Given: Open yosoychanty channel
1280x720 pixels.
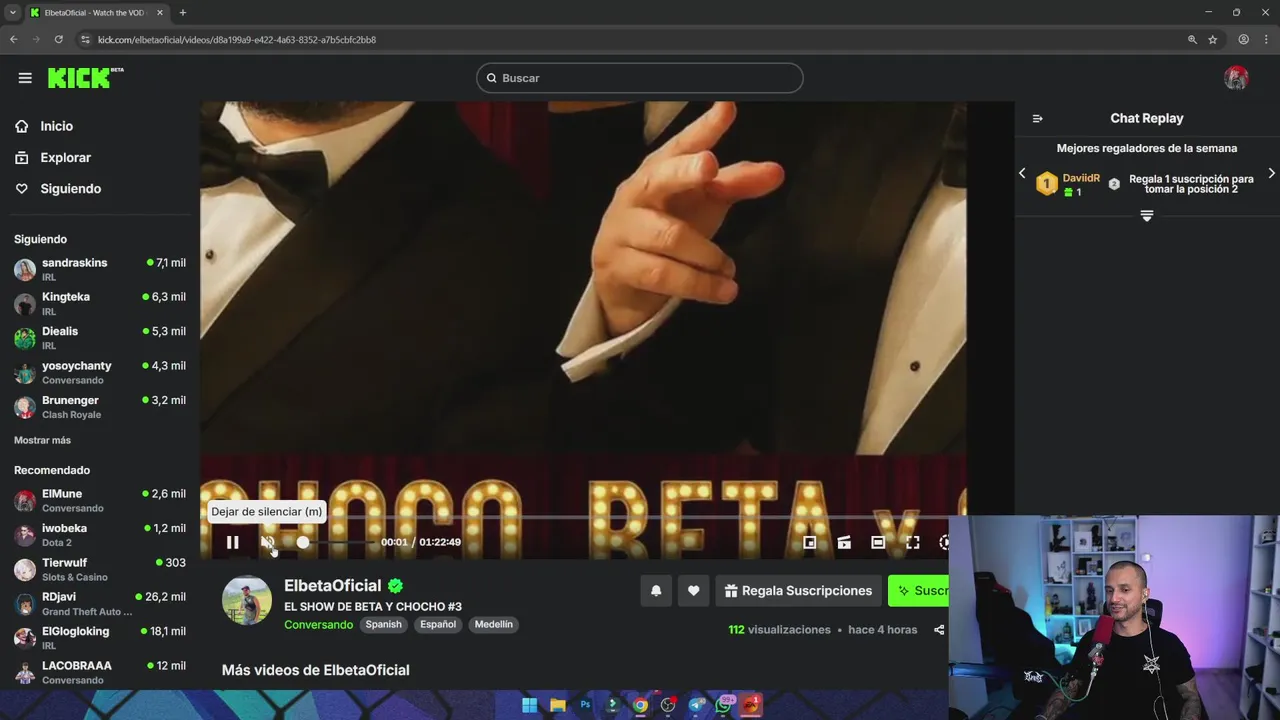Looking at the screenshot, I should [100, 372].
